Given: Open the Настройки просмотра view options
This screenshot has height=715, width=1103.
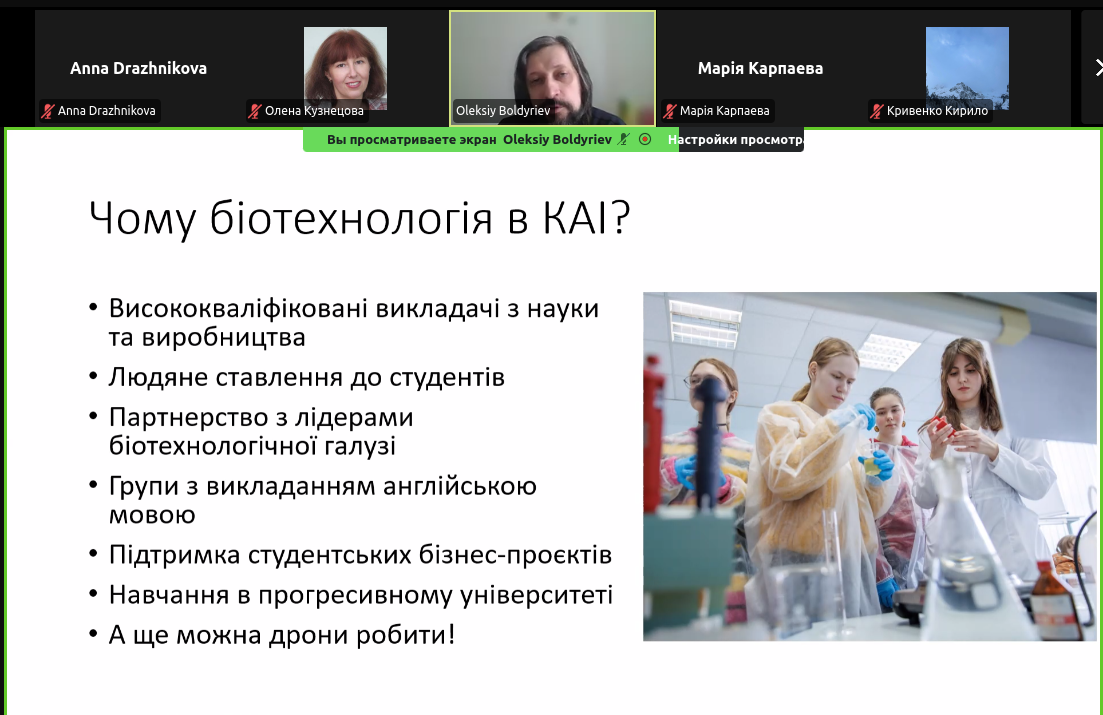Looking at the screenshot, I should click(735, 139).
